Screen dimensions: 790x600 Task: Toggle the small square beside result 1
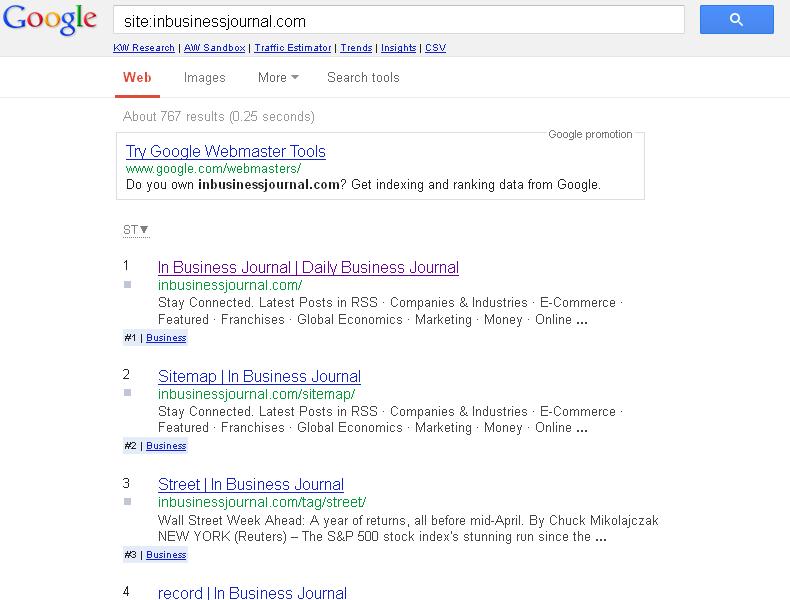pyautogui.click(x=127, y=285)
